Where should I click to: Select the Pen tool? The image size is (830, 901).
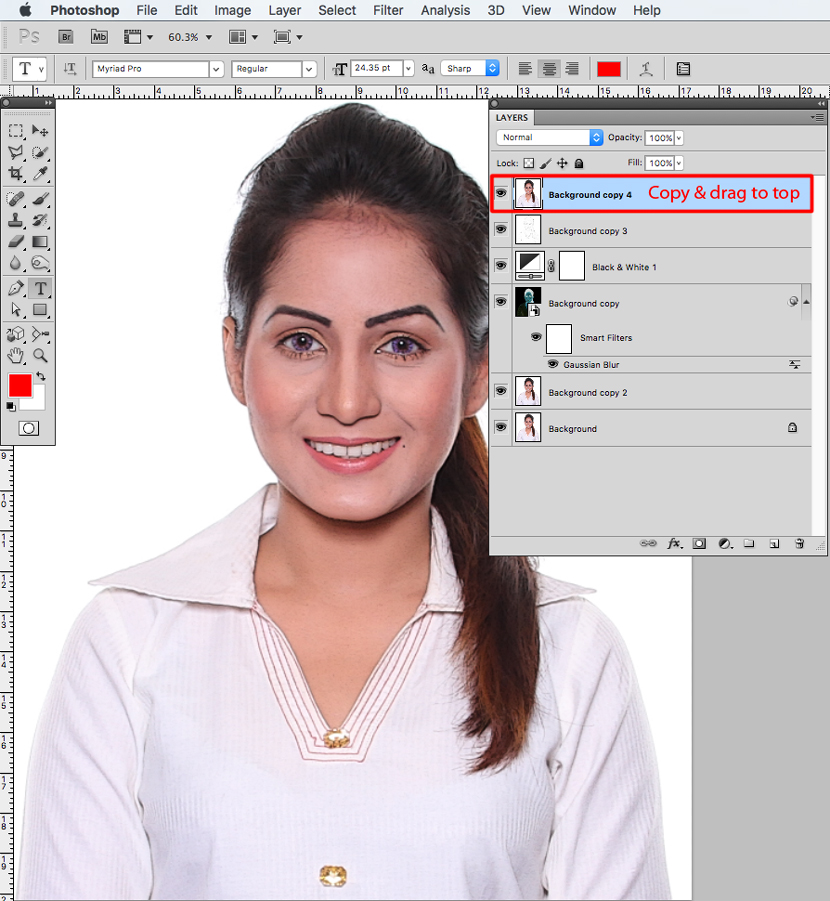click(x=16, y=288)
